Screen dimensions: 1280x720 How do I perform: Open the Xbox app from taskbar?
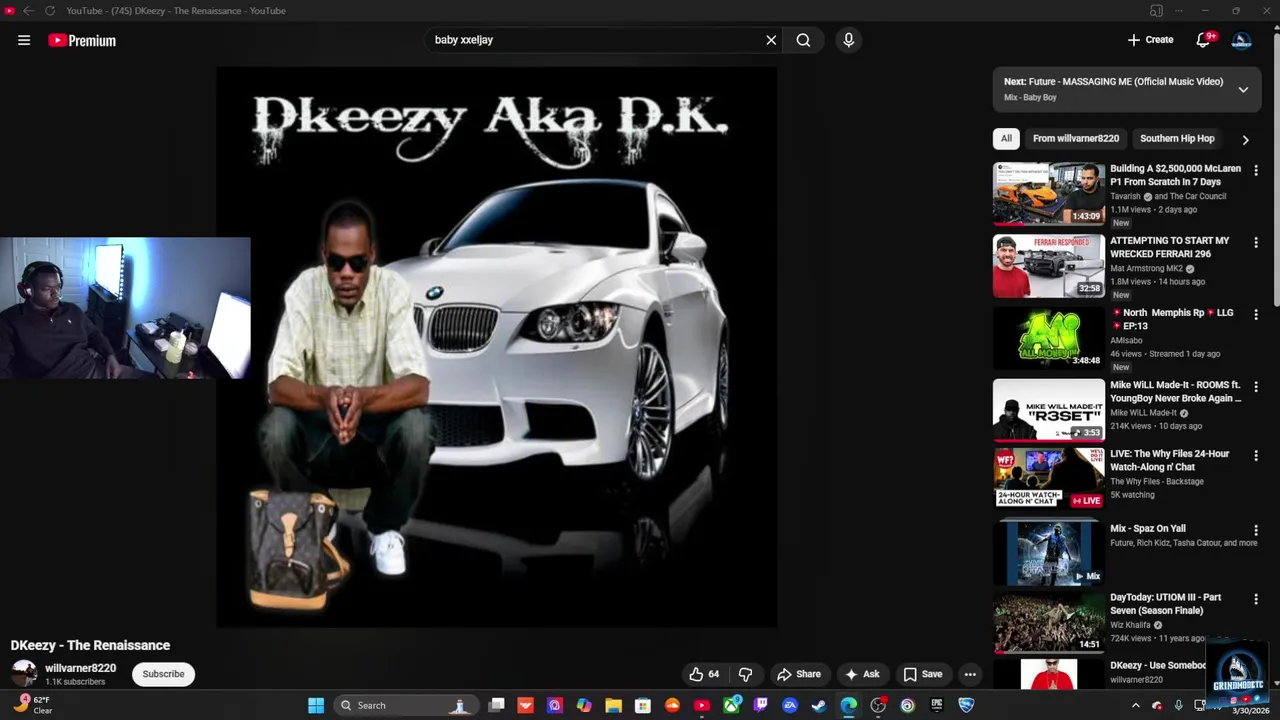click(732, 705)
